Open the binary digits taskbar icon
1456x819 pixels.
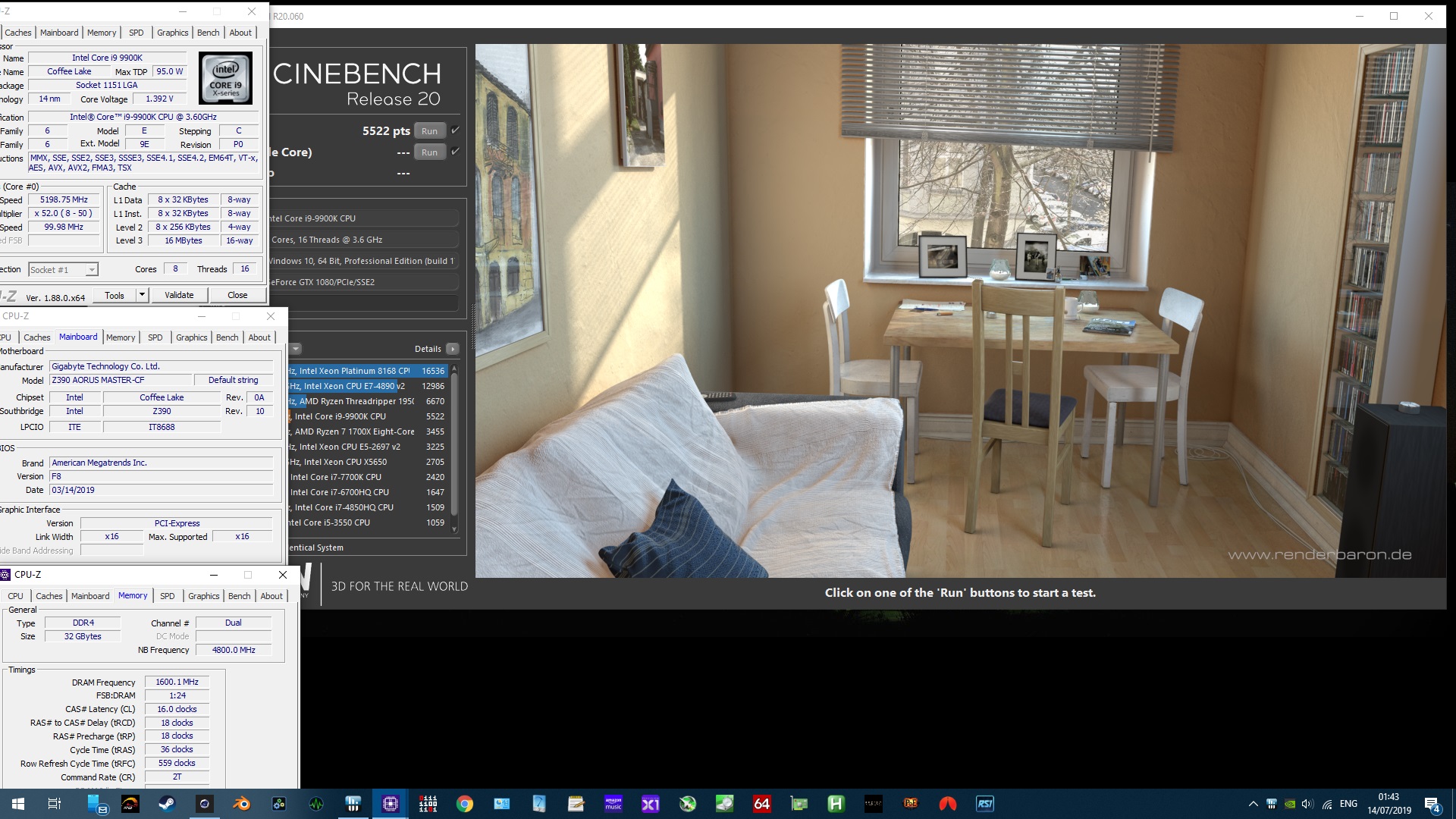[x=428, y=804]
